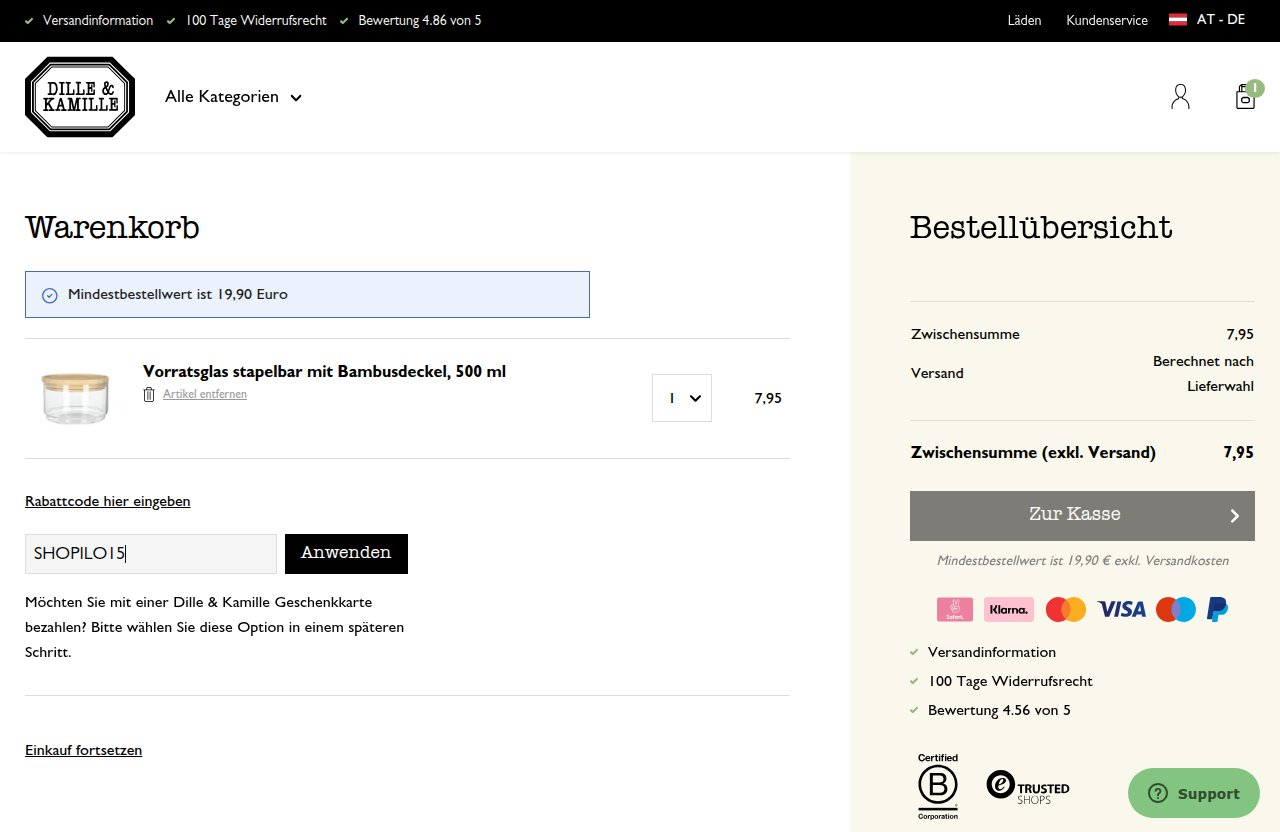1280x832 pixels.
Task: Click the Klarna payment icon
Action: 1009,609
